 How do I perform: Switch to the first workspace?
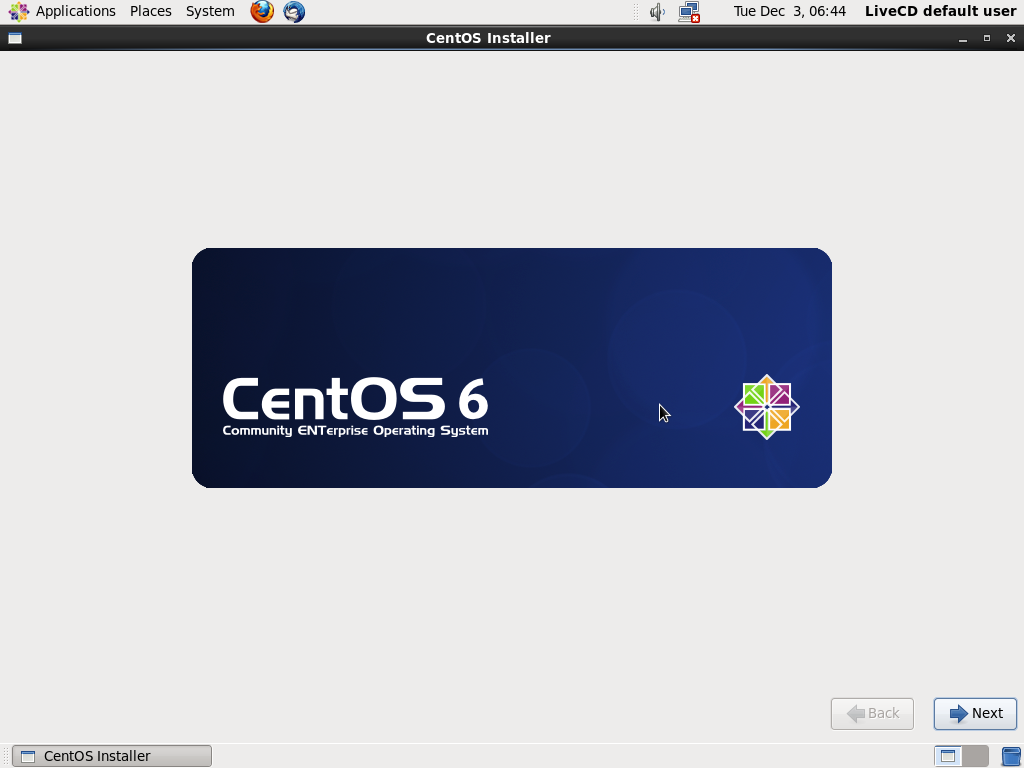coord(948,756)
